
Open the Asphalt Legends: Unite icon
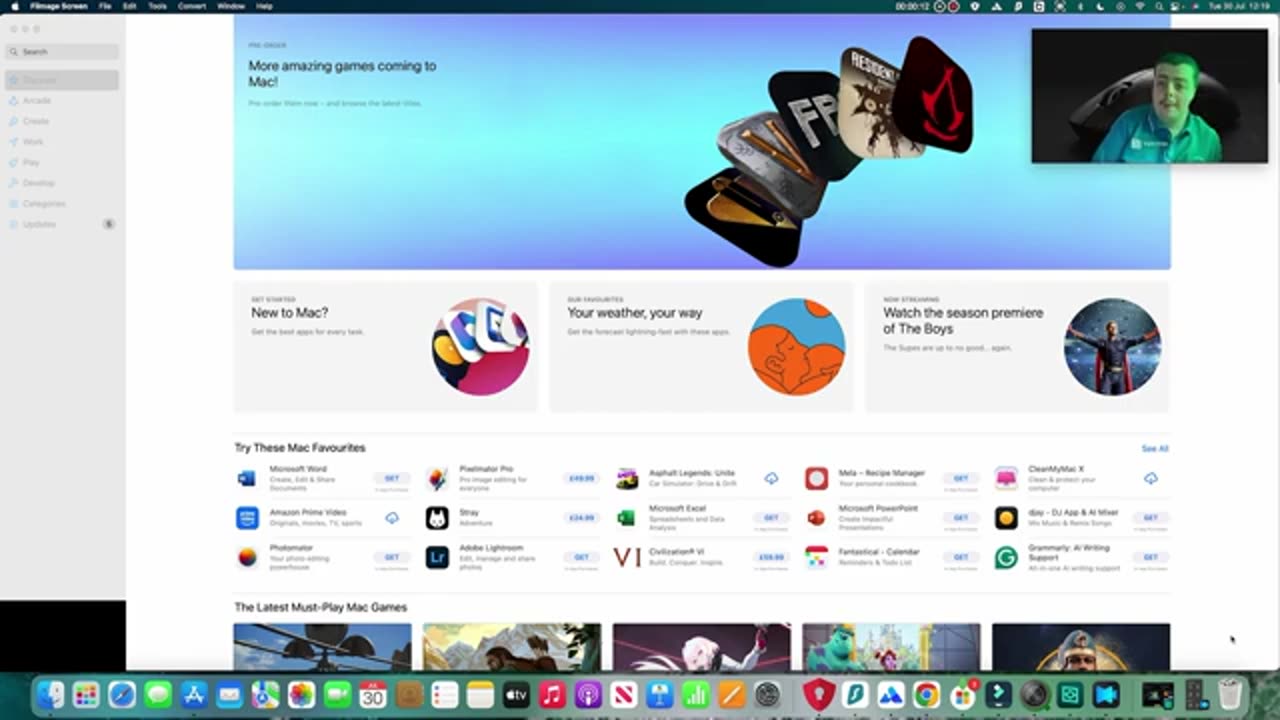pos(627,478)
